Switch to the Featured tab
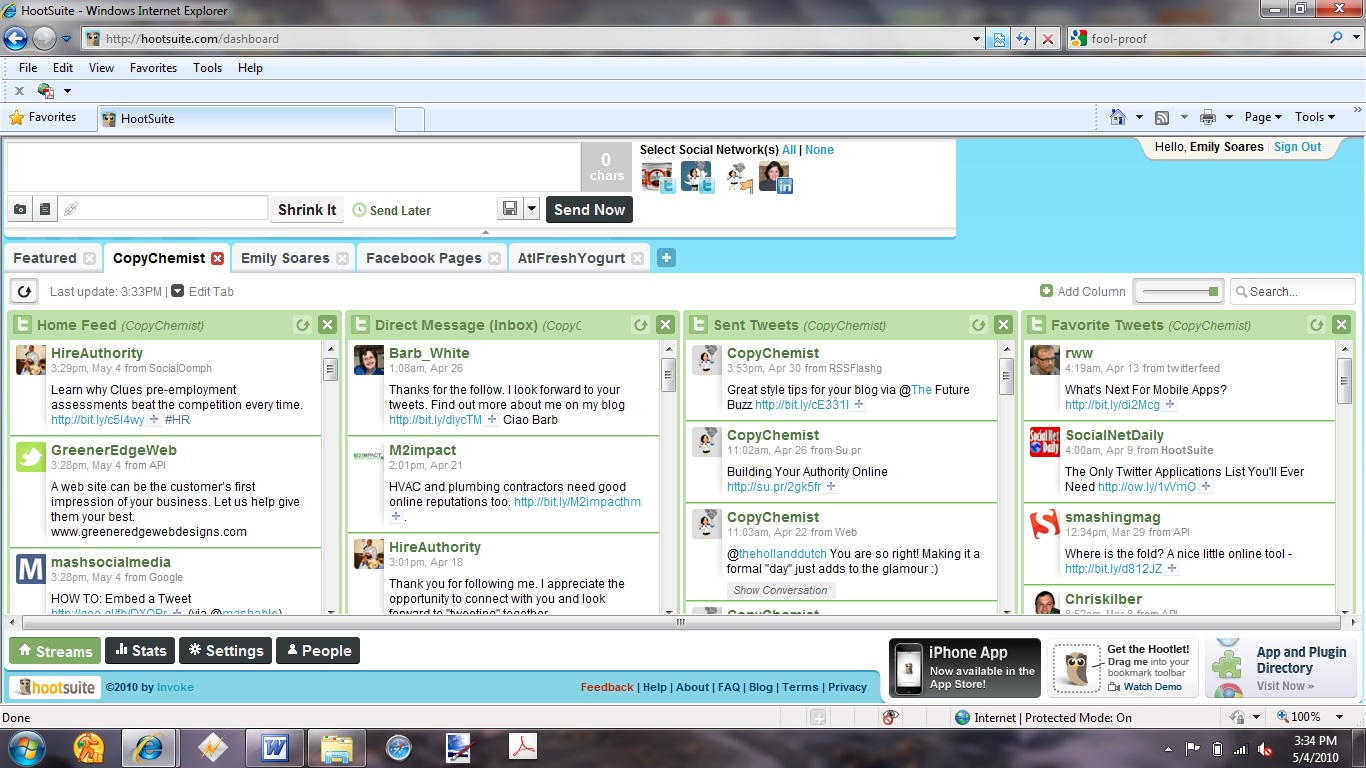This screenshot has width=1366, height=768. [x=44, y=258]
